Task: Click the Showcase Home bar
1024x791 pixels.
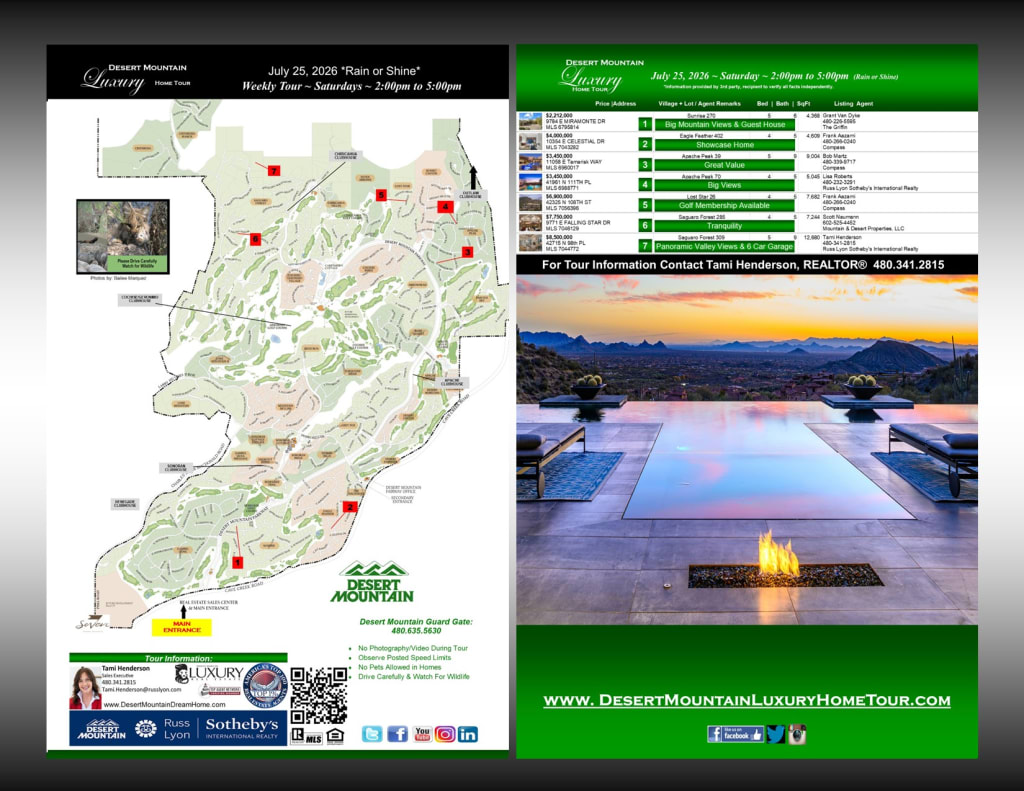Action: pos(725,145)
